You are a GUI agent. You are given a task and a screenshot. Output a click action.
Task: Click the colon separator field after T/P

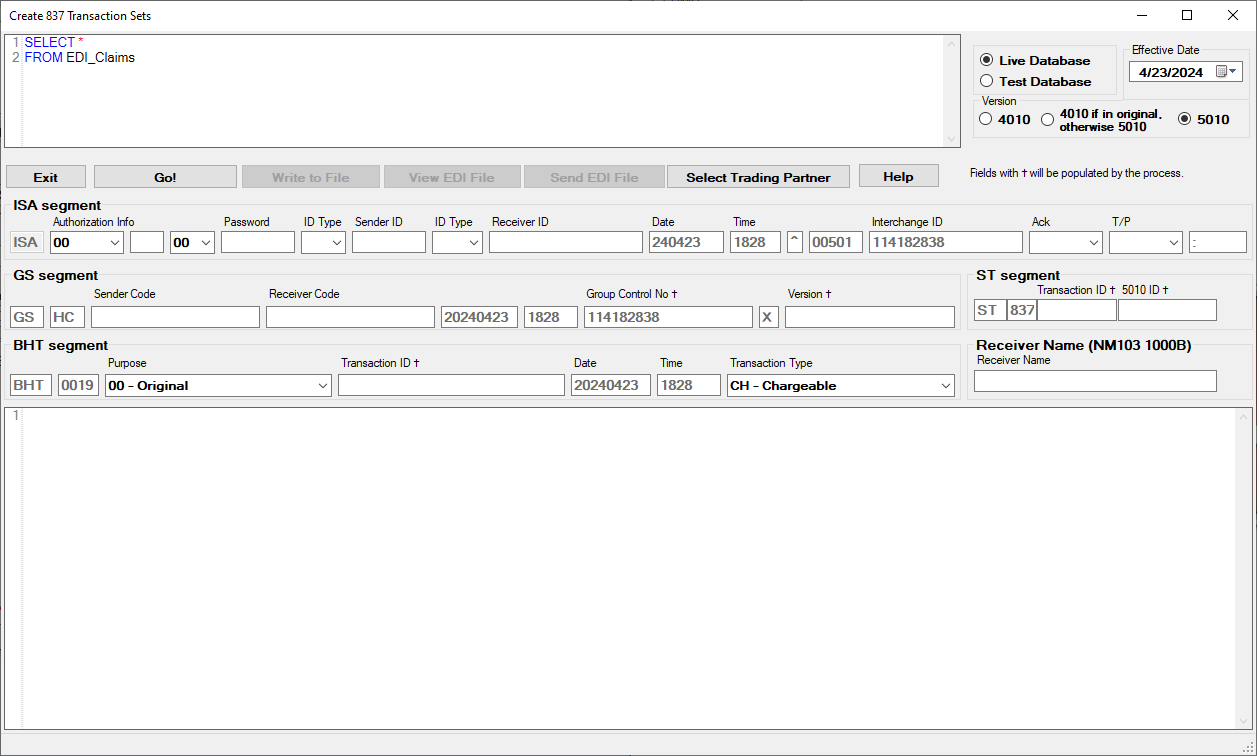point(1218,242)
